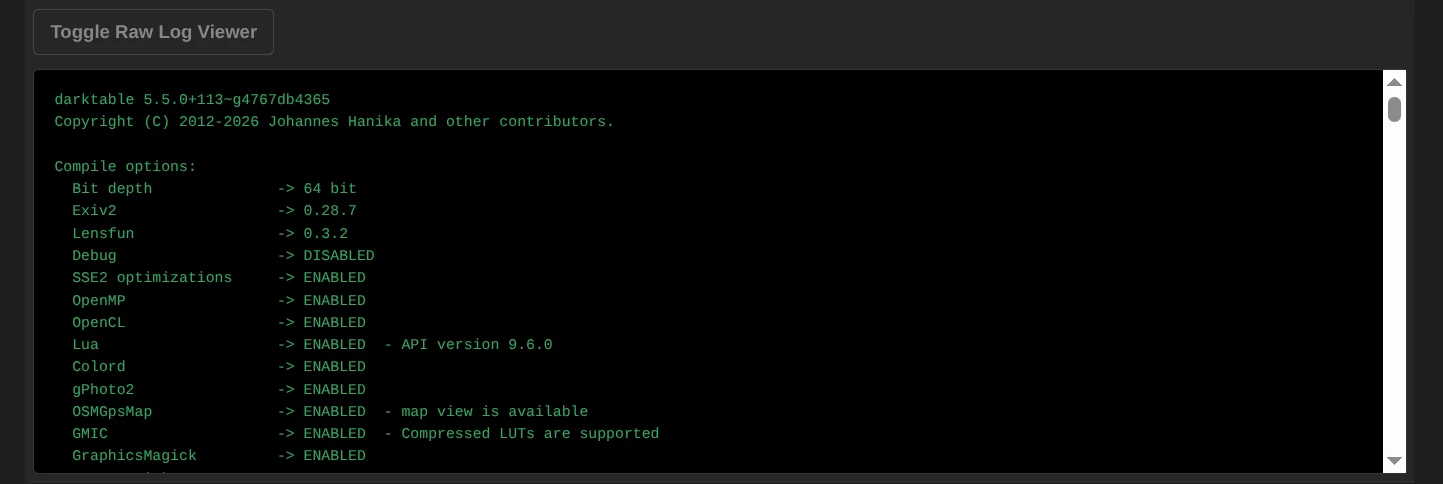Click the OSMGpsMap map view line

[x=330, y=412]
